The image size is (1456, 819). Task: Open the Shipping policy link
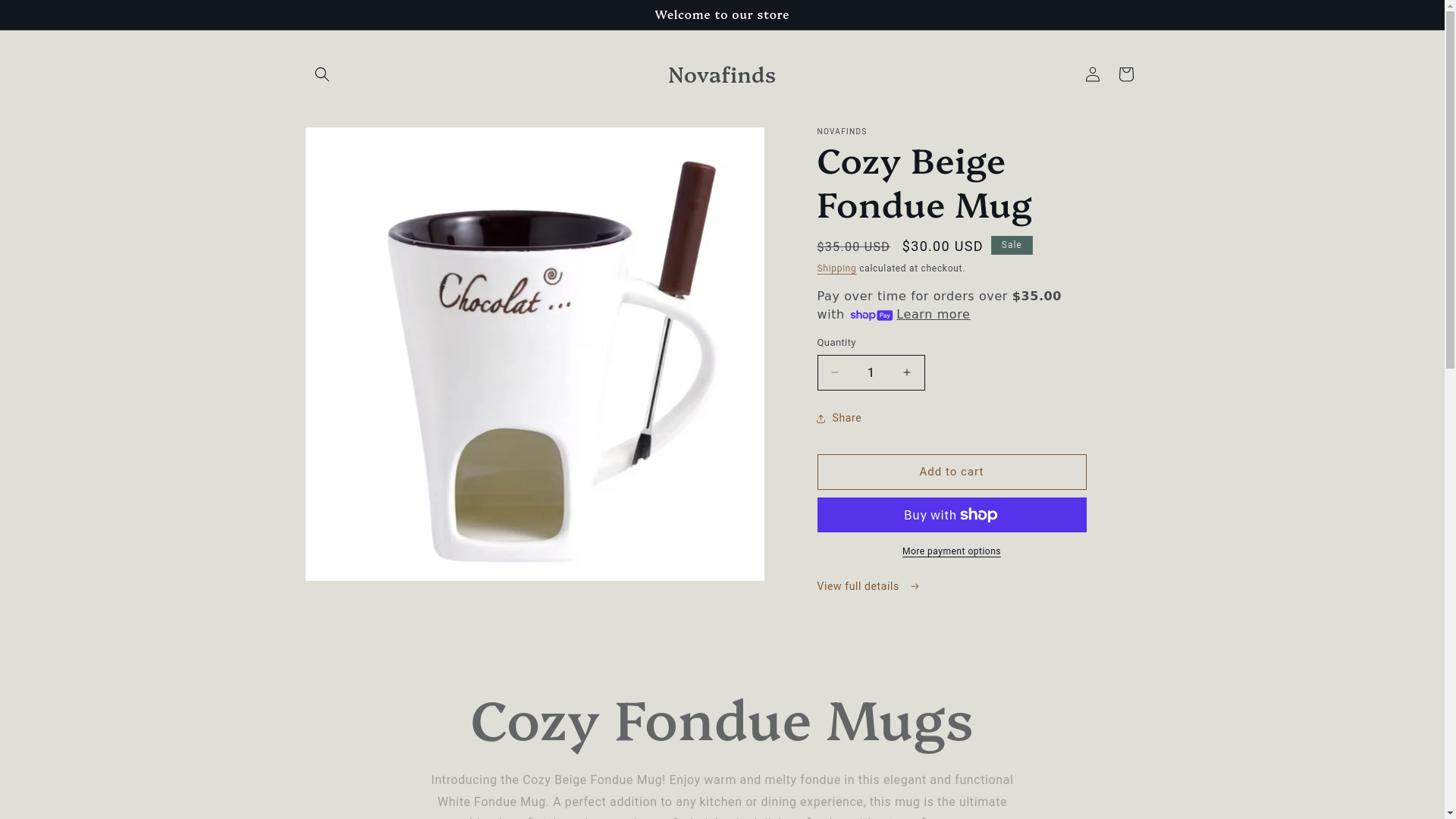pyautogui.click(x=836, y=268)
